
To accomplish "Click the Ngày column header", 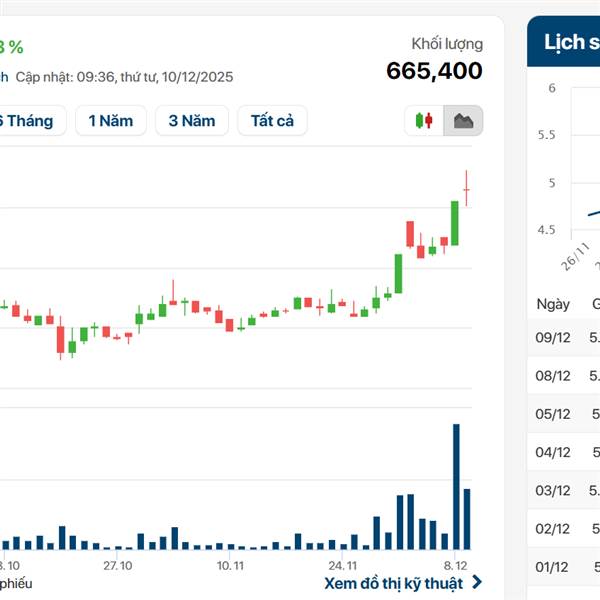I will click(x=553, y=304).
